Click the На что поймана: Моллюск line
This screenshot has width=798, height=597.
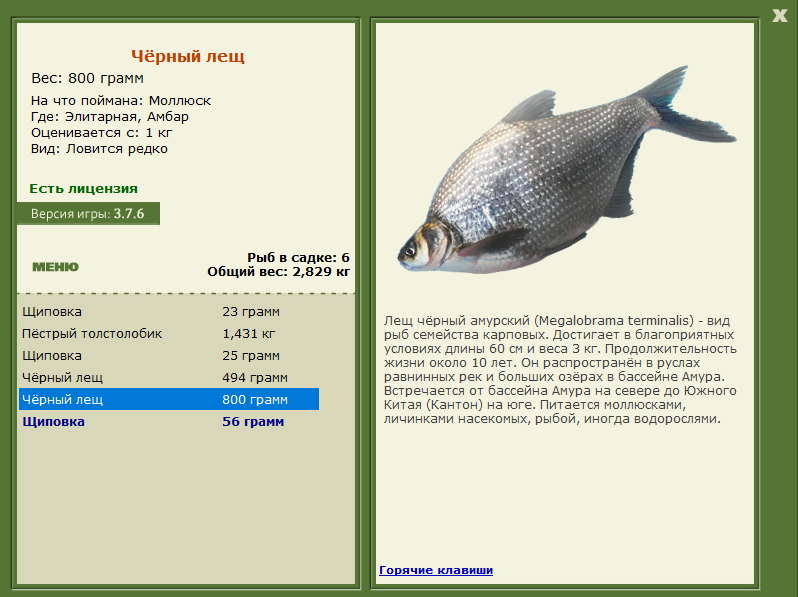[121, 101]
